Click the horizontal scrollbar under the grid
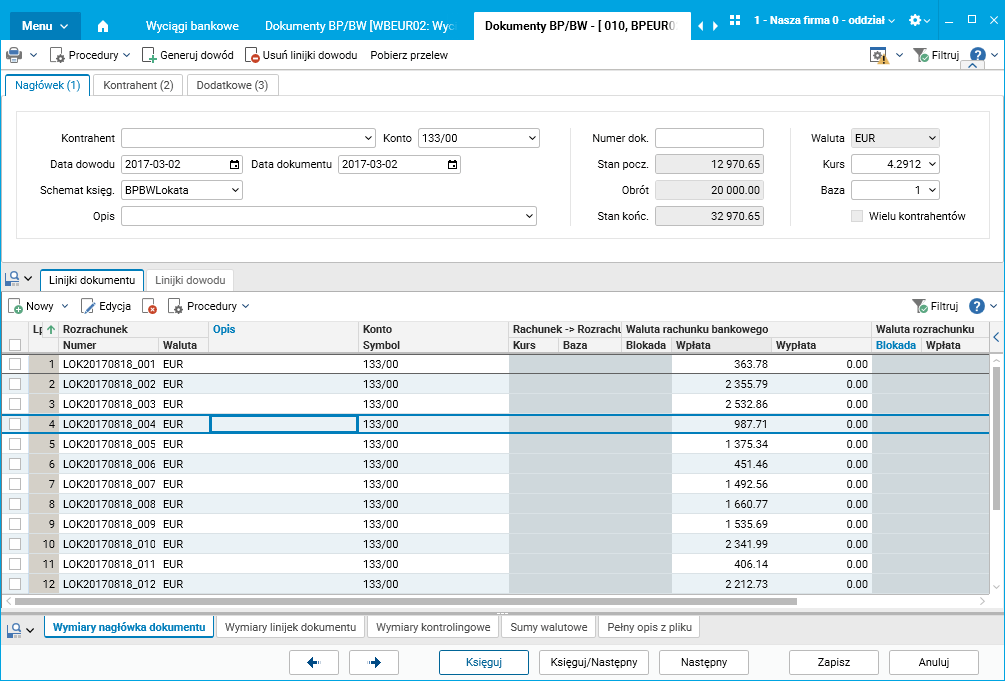The width and height of the screenshot is (1005, 681). pos(400,602)
